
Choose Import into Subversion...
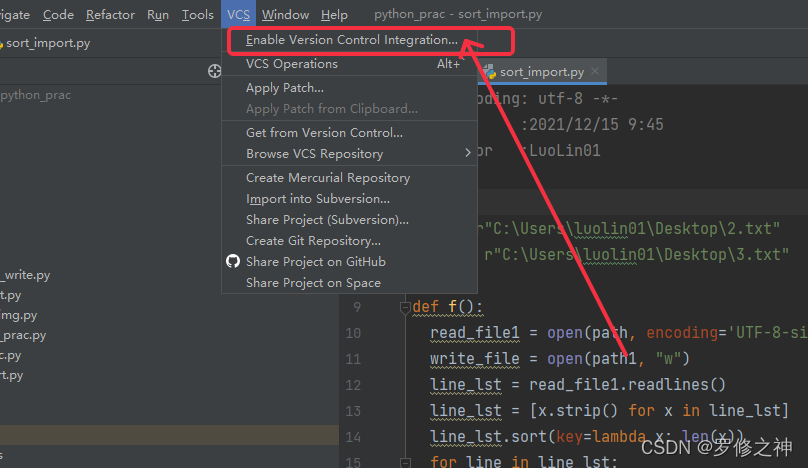[x=349, y=198]
